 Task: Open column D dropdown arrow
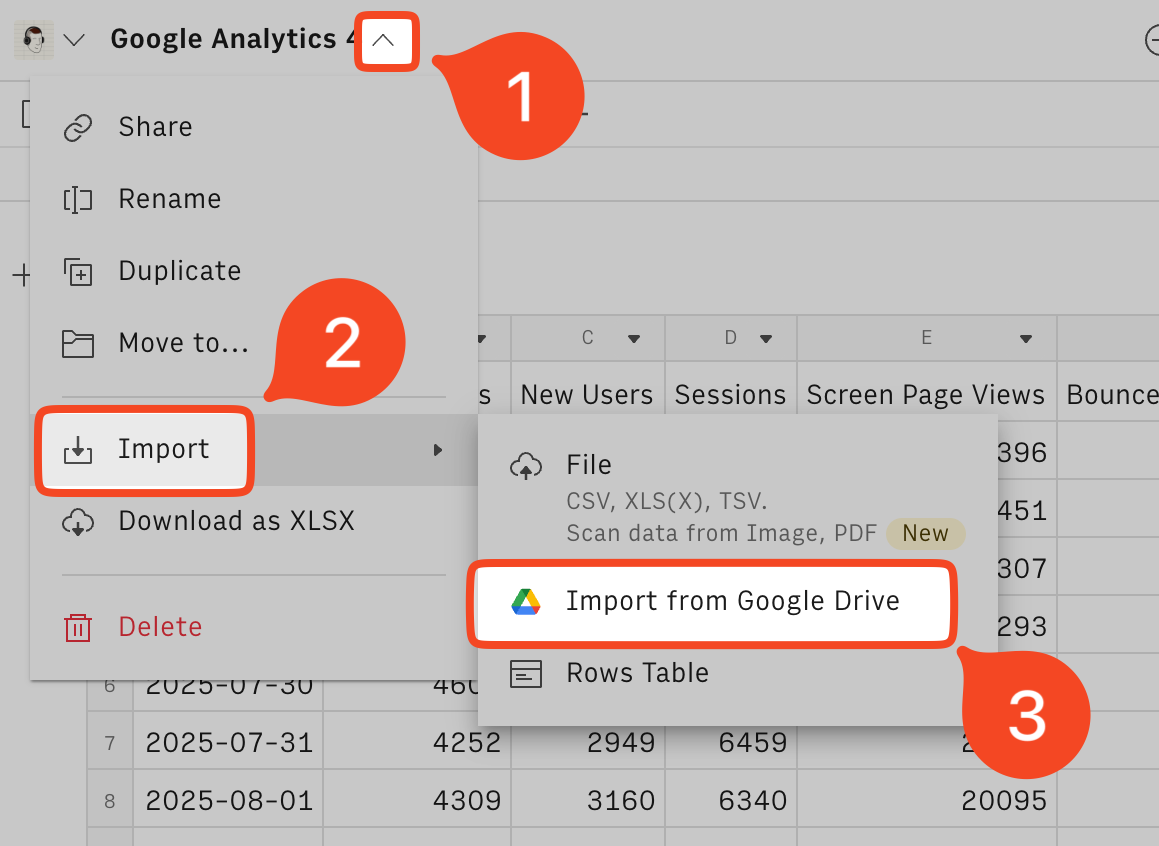tap(766, 339)
